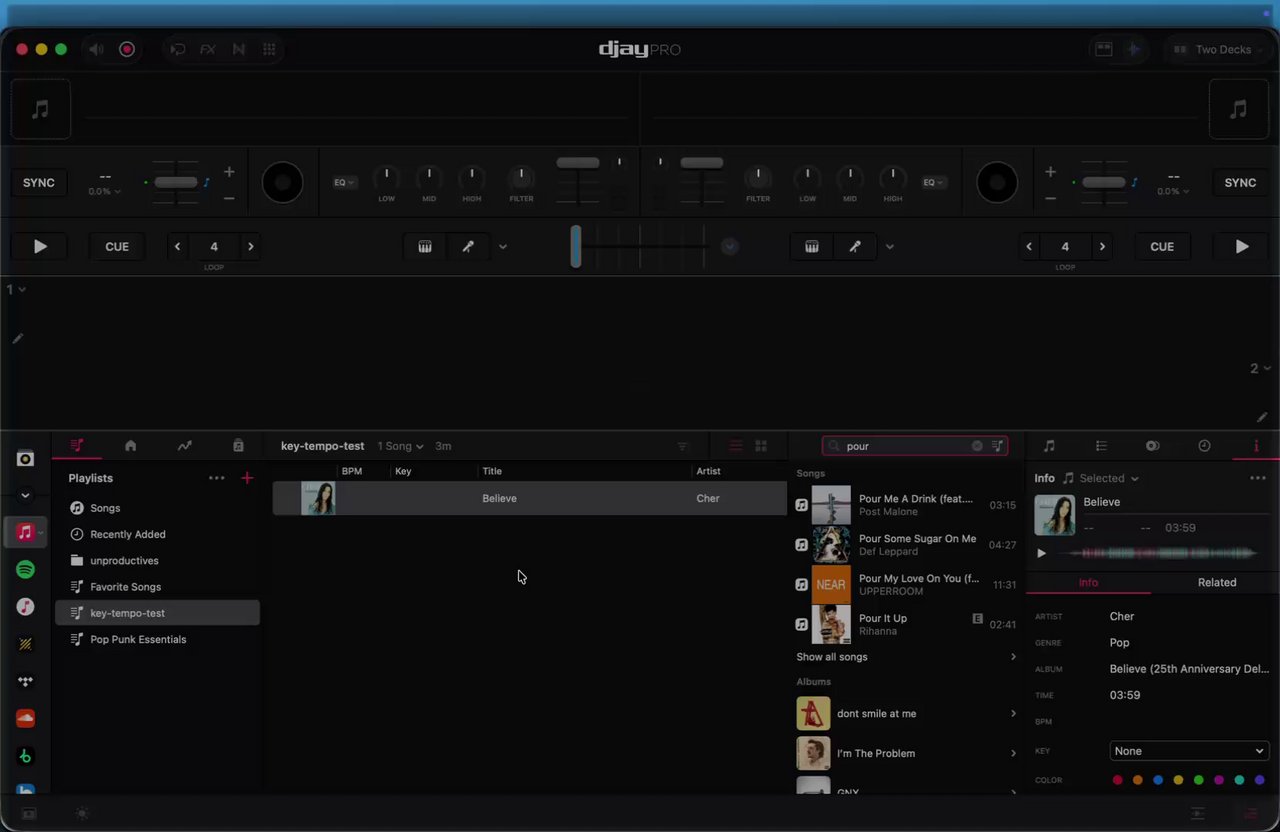
Task: Click the playlist filter icon inside search field
Action: (x=998, y=446)
